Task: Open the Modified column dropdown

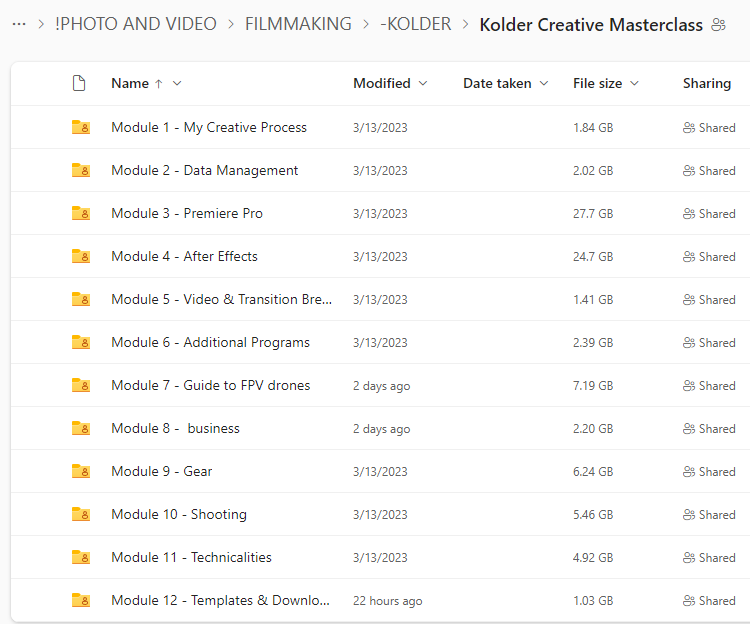Action: (x=423, y=83)
